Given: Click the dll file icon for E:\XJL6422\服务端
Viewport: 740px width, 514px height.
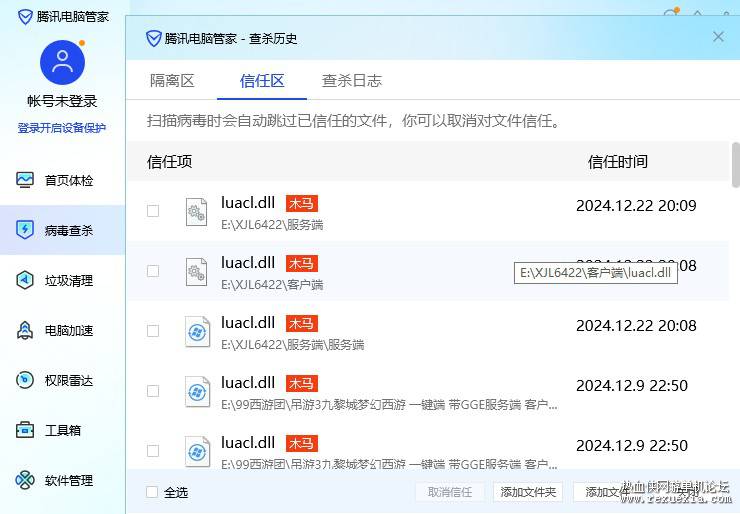Looking at the screenshot, I should pos(196,212).
